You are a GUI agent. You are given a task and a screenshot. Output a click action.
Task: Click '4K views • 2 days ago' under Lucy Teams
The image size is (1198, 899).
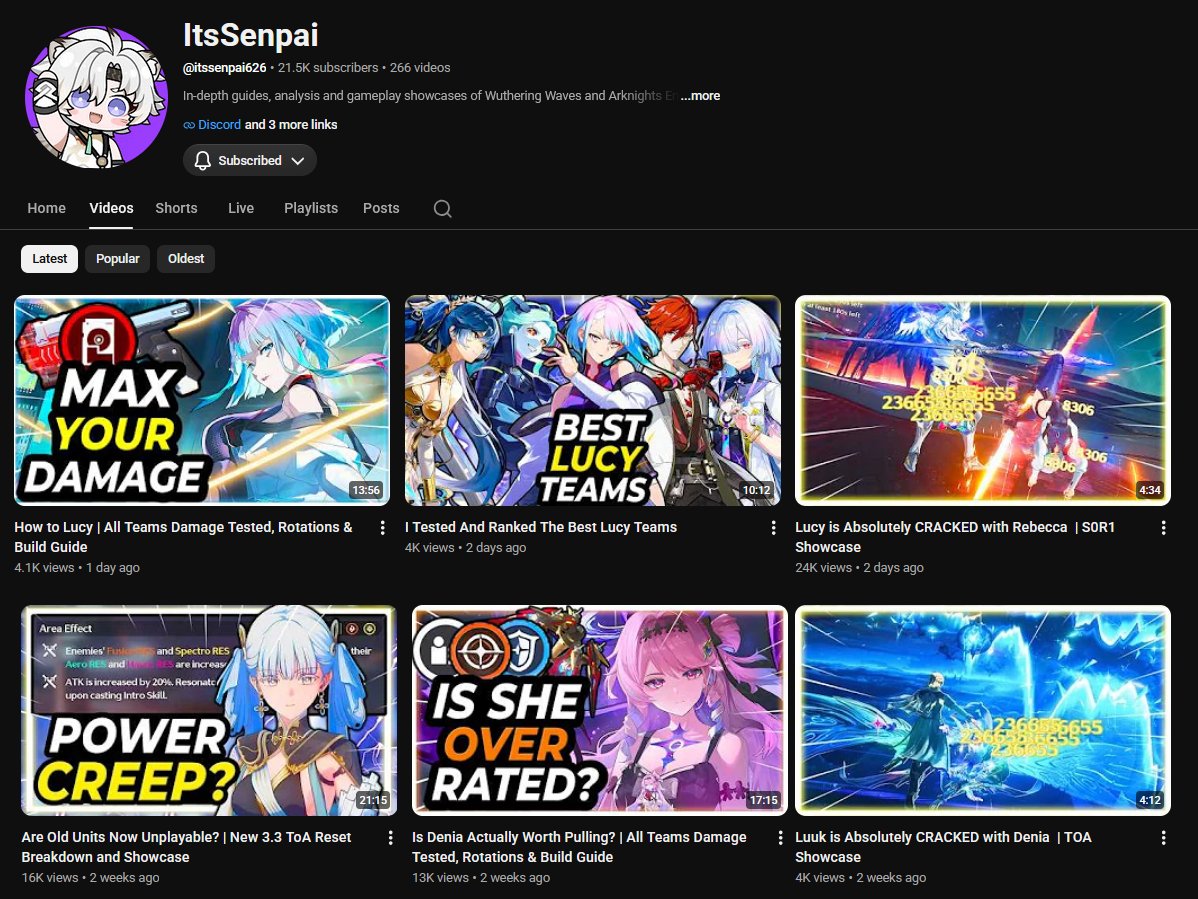(x=465, y=548)
